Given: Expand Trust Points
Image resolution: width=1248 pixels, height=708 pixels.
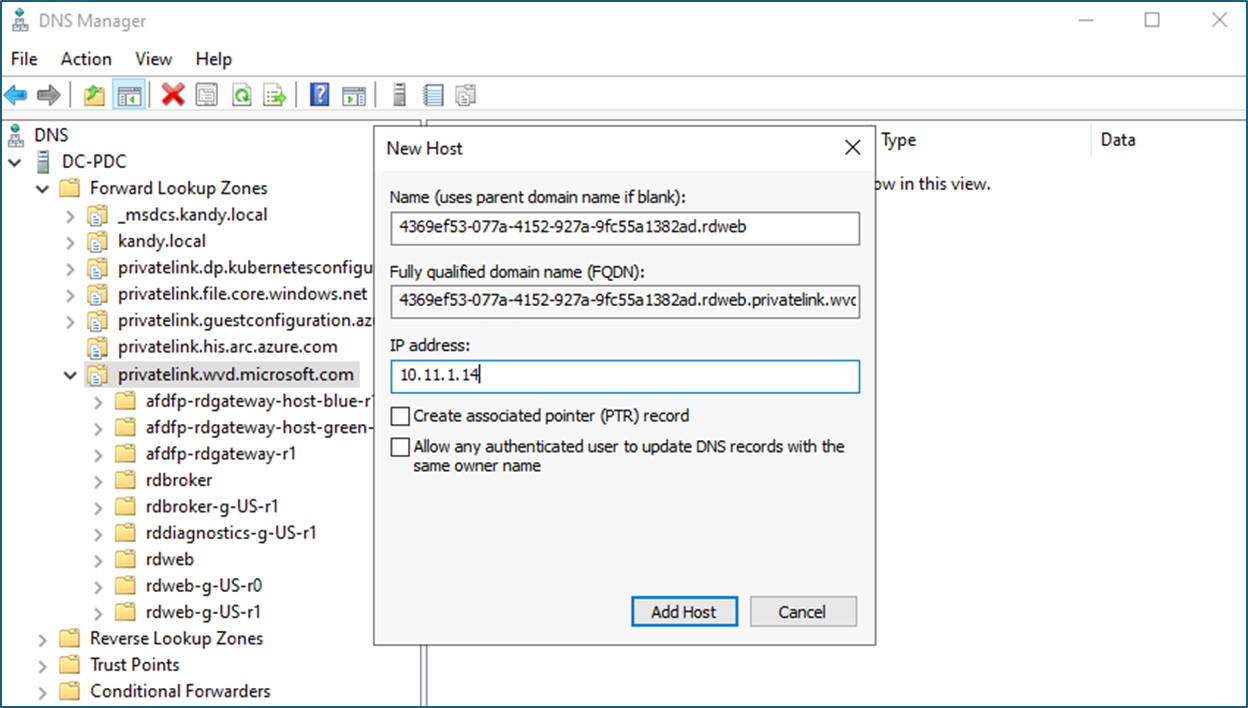Looking at the screenshot, I should (43, 665).
